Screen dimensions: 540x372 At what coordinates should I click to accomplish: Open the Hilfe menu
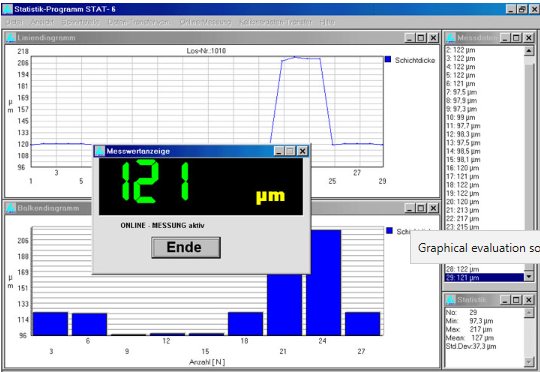click(327, 22)
